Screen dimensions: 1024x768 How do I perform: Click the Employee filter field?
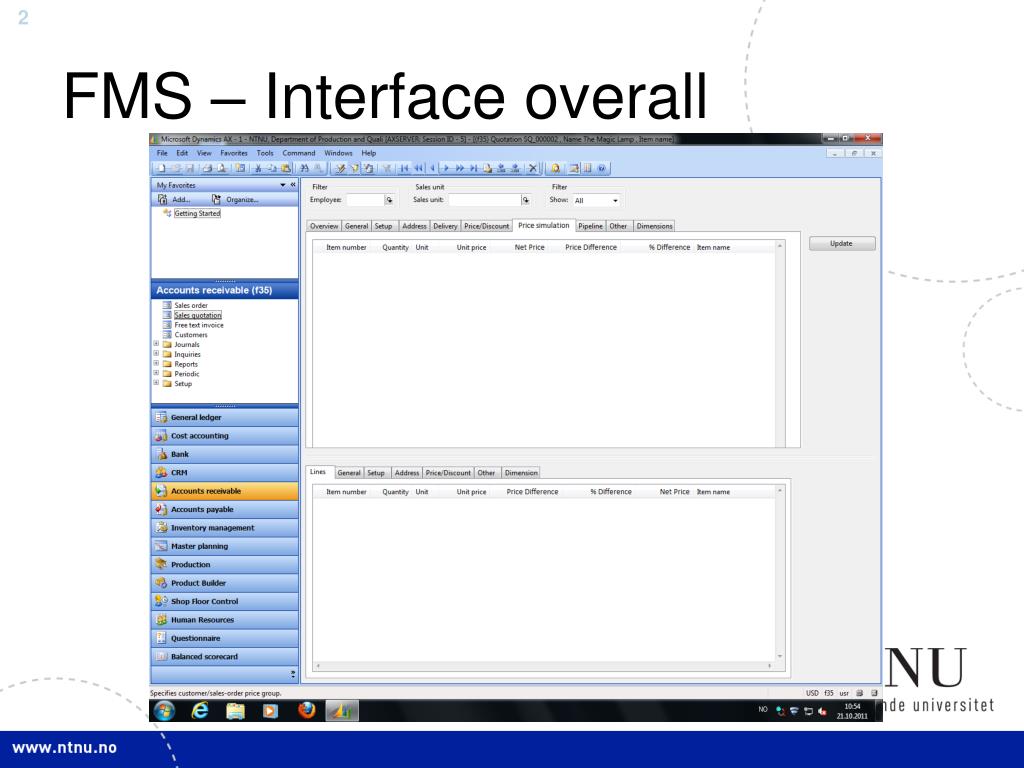point(365,200)
